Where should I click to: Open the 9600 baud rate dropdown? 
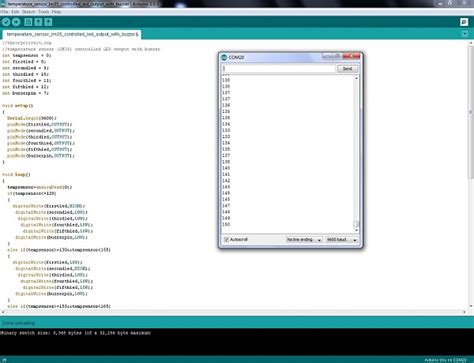point(341,240)
